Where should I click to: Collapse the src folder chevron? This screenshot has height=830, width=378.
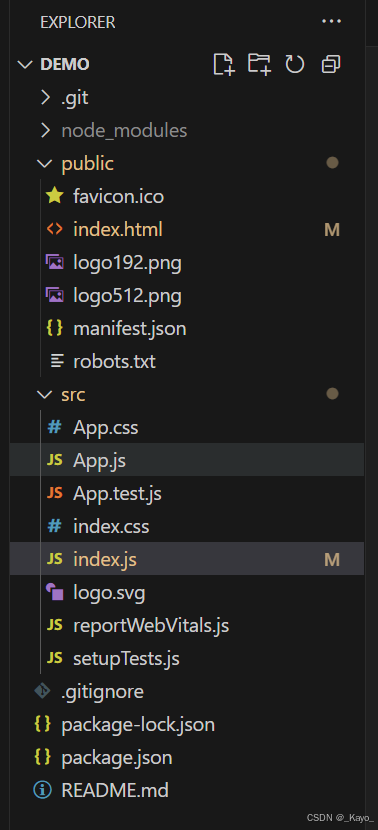pyautogui.click(x=45, y=395)
